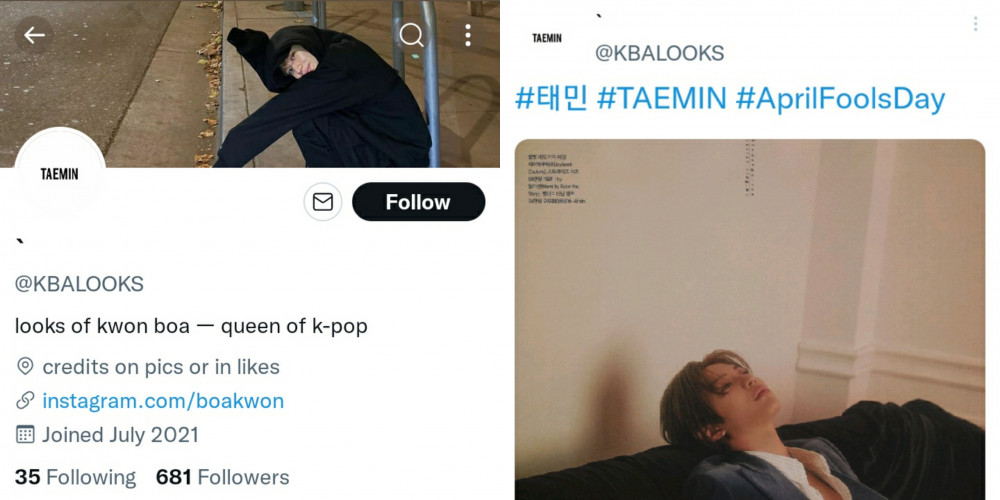Click the location pin icon in bio
The height and width of the screenshot is (500, 1000).
click(x=25, y=366)
